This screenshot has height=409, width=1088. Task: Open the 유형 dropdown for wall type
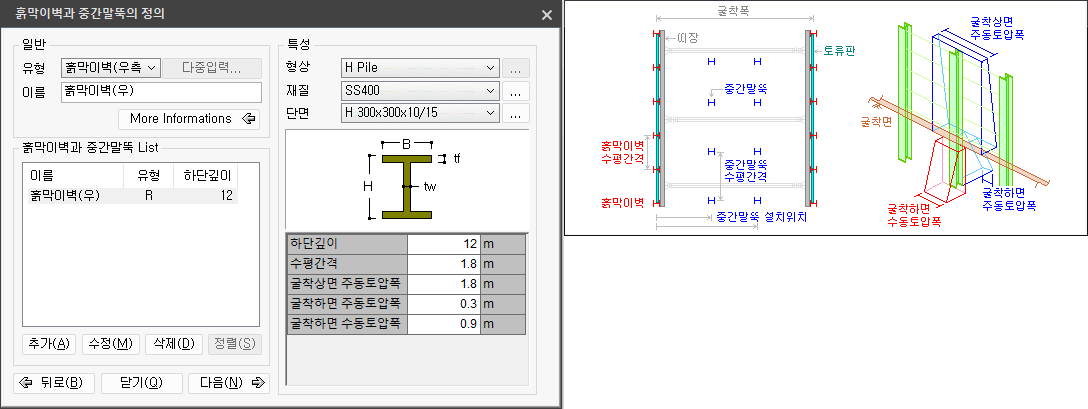tap(110, 68)
